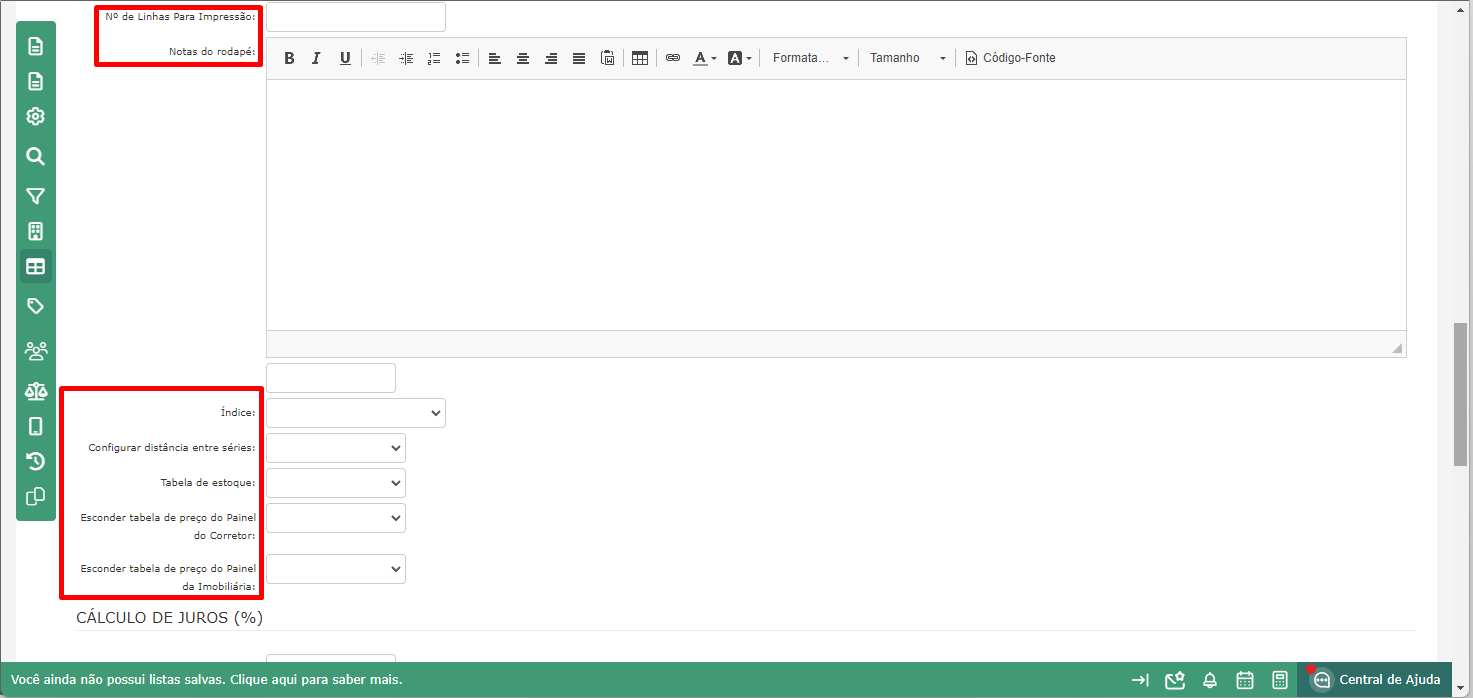
Task: Click the history clock icon in sidebar
Action: click(x=36, y=461)
